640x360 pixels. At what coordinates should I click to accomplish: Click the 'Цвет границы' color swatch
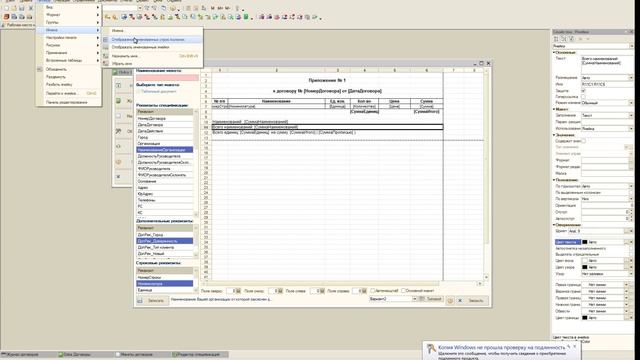[x=584, y=318]
